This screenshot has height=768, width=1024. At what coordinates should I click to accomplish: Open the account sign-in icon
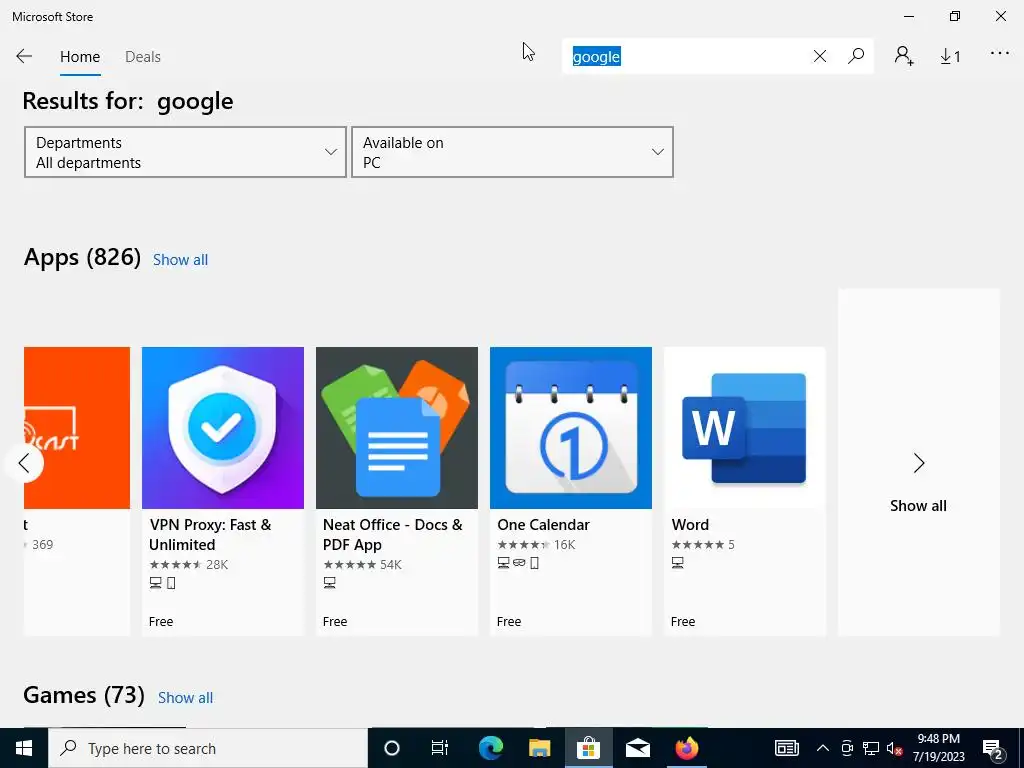904,56
